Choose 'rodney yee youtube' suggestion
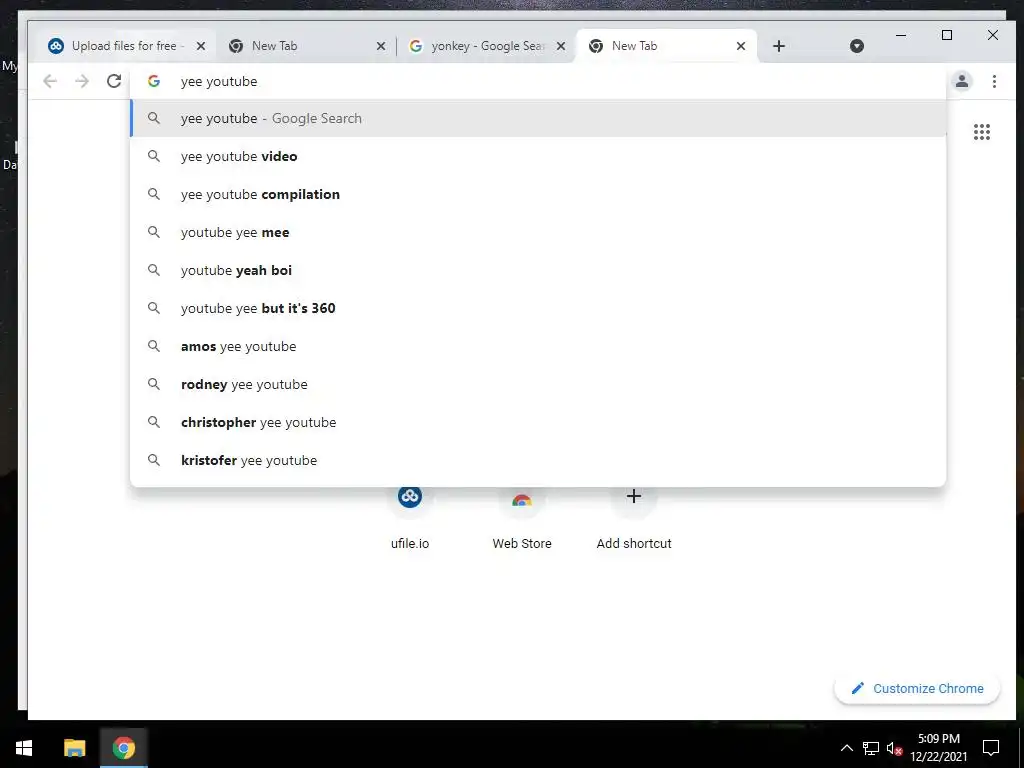This screenshot has height=768, width=1024. point(538,384)
